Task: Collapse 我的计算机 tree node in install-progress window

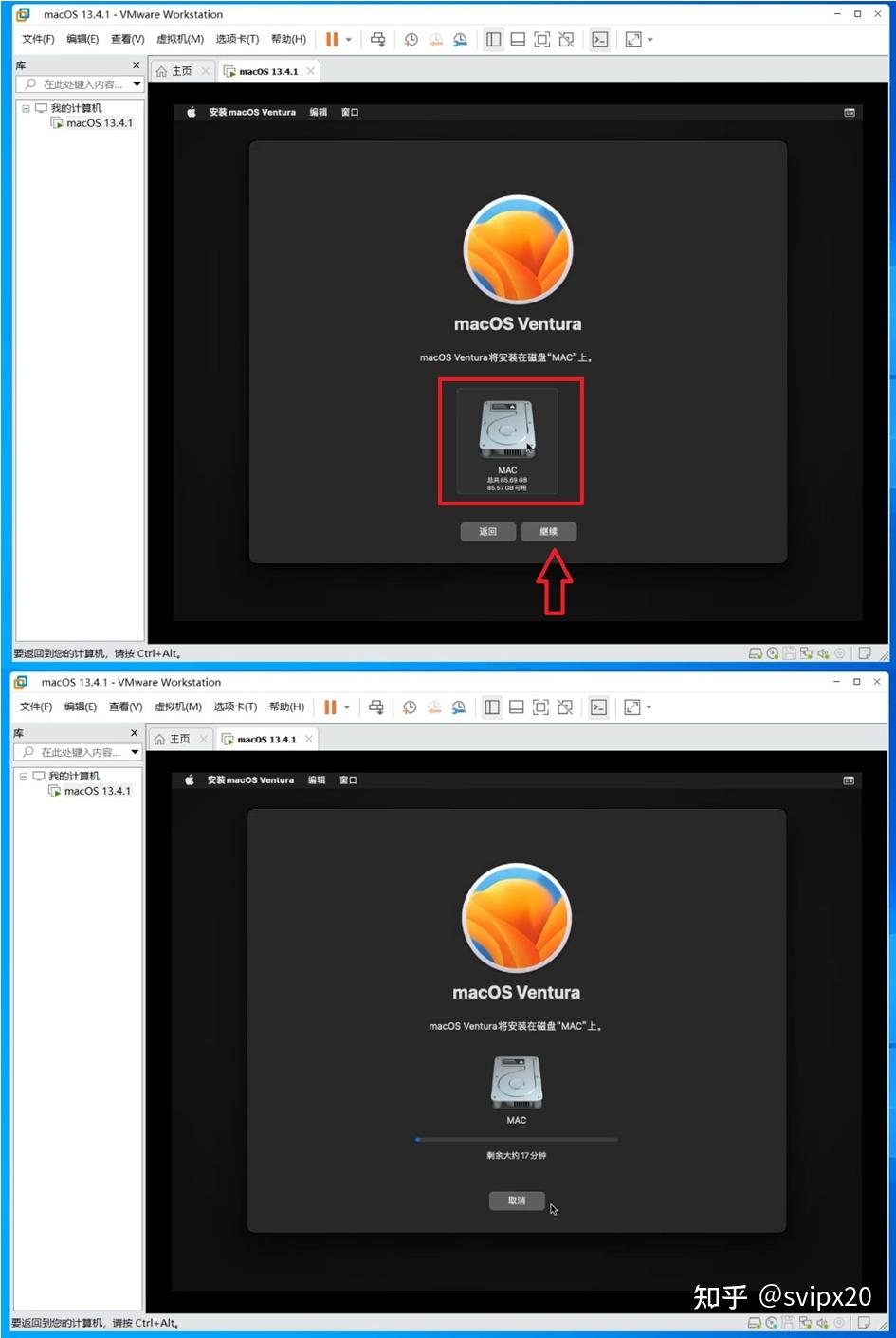Action: coord(24,776)
